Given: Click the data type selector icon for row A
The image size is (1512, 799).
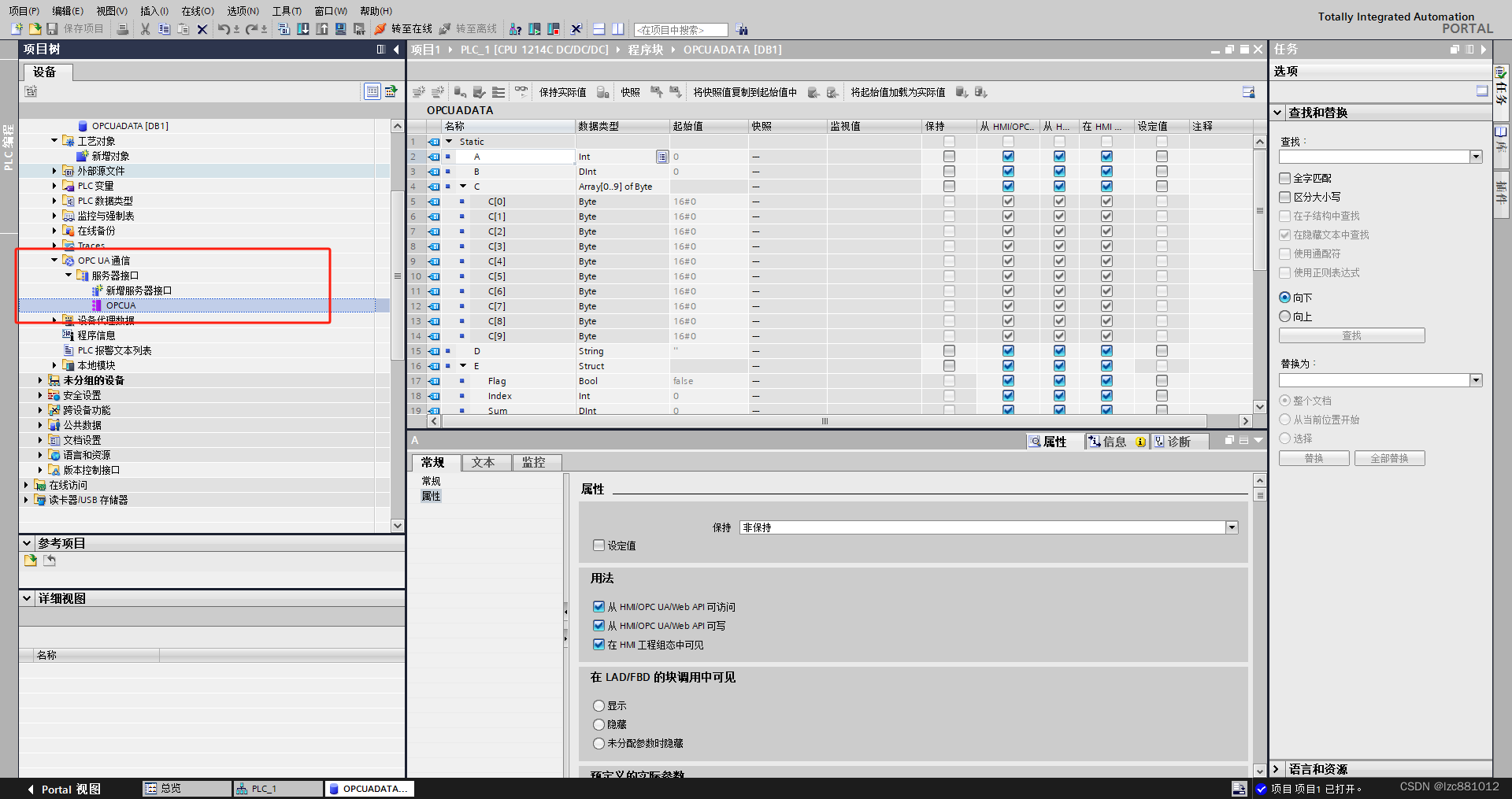Looking at the screenshot, I should coord(661,157).
